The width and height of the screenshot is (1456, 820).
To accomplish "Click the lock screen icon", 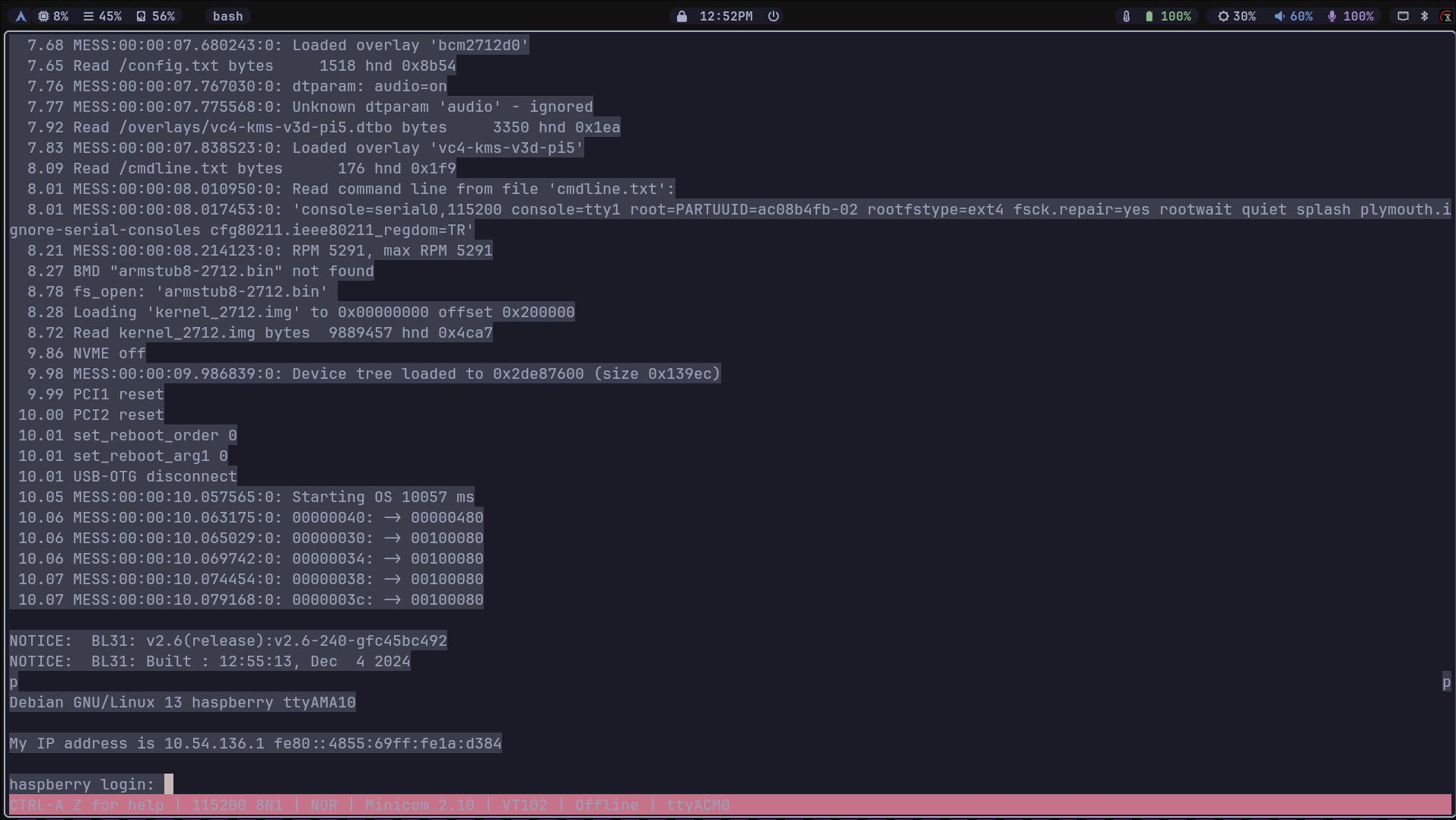I will tap(682, 16).
